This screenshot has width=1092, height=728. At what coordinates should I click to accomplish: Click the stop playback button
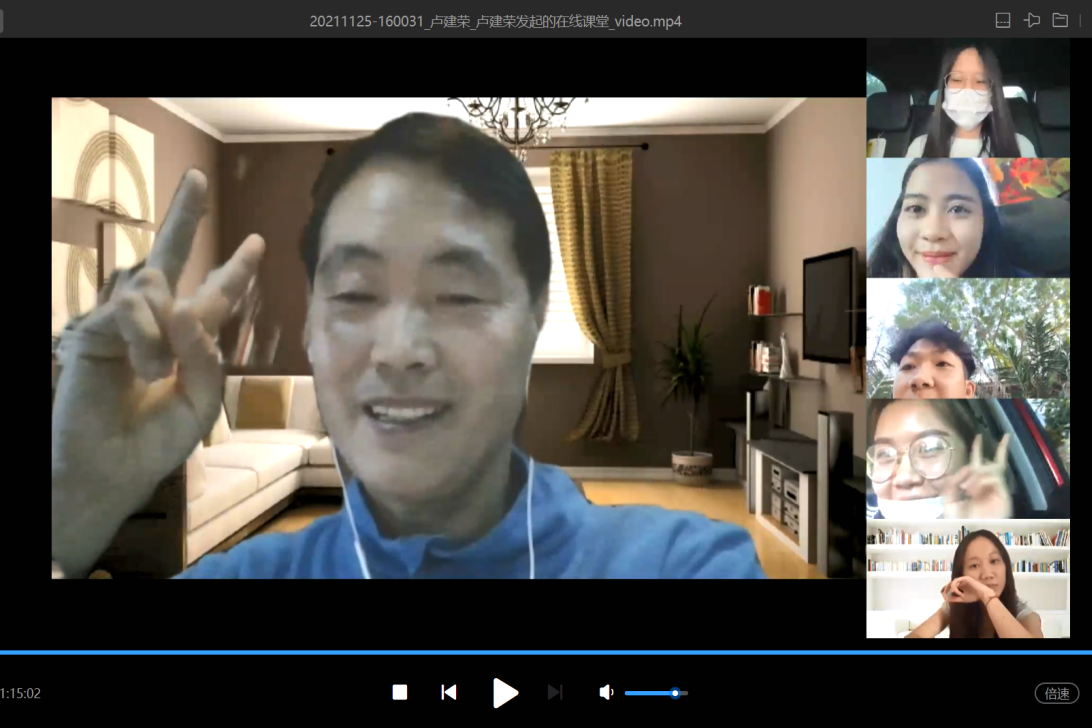(x=400, y=692)
